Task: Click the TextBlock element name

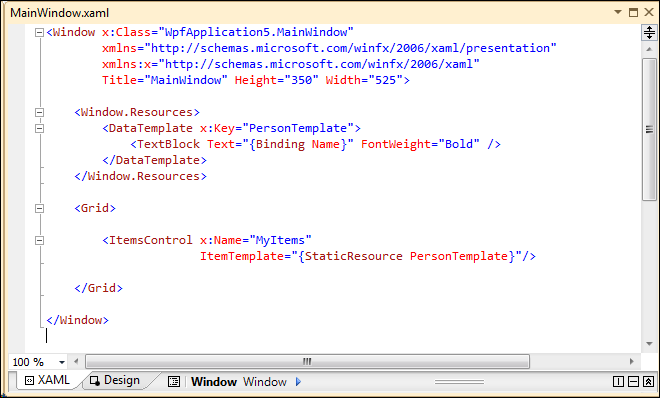Action: pos(168,144)
